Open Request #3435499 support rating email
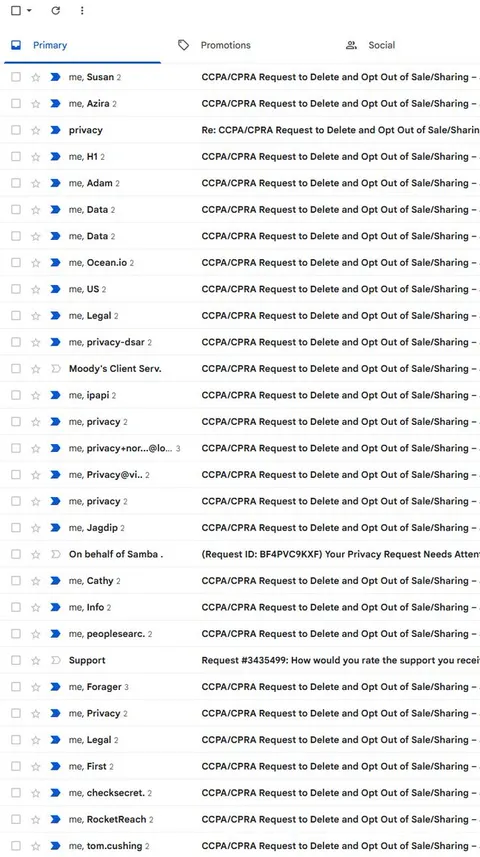 pos(240,660)
